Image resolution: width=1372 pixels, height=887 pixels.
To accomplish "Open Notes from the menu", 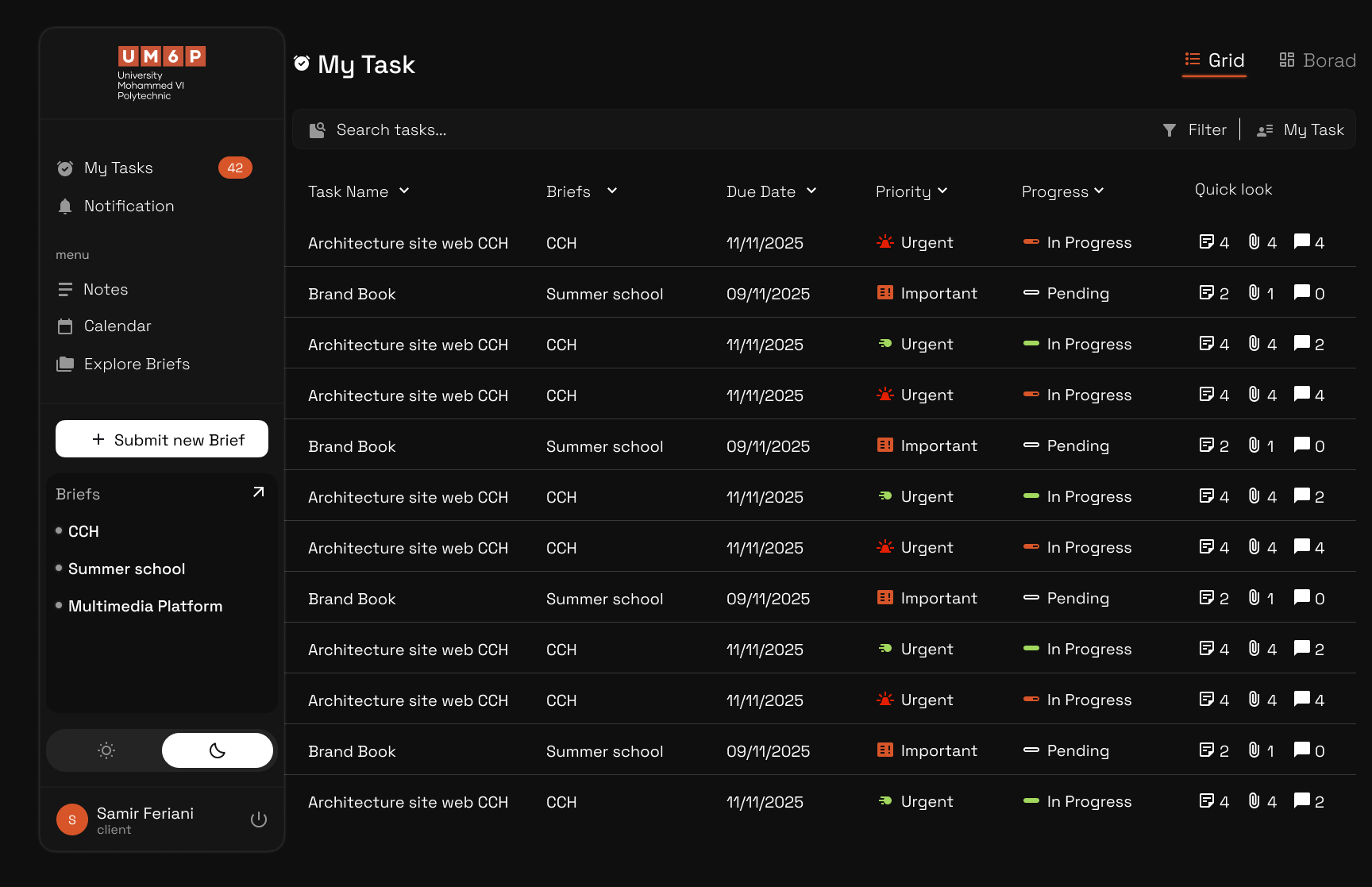I will click(92, 289).
